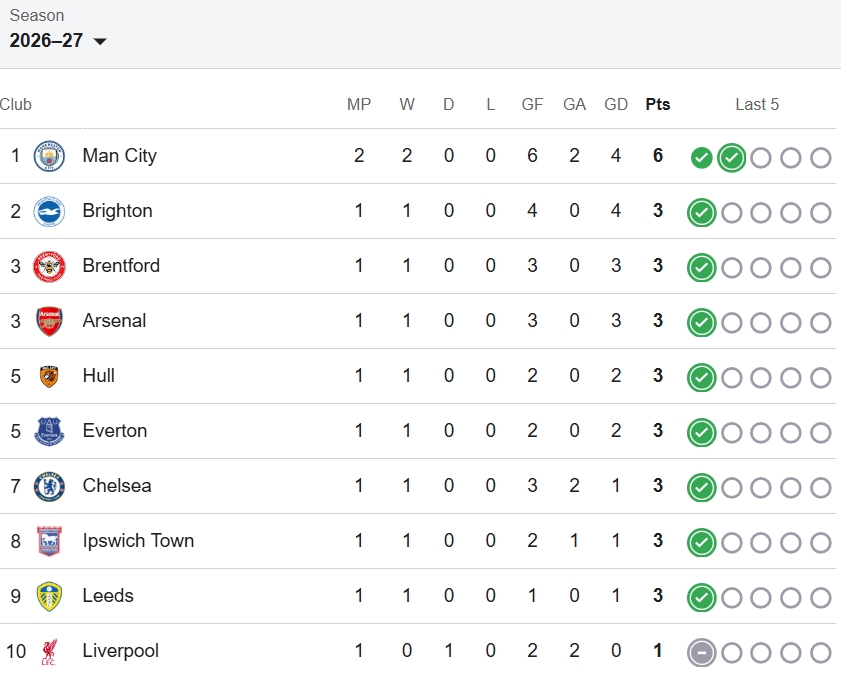Open the Ipswich Town team name
841x677 pixels.
point(138,540)
